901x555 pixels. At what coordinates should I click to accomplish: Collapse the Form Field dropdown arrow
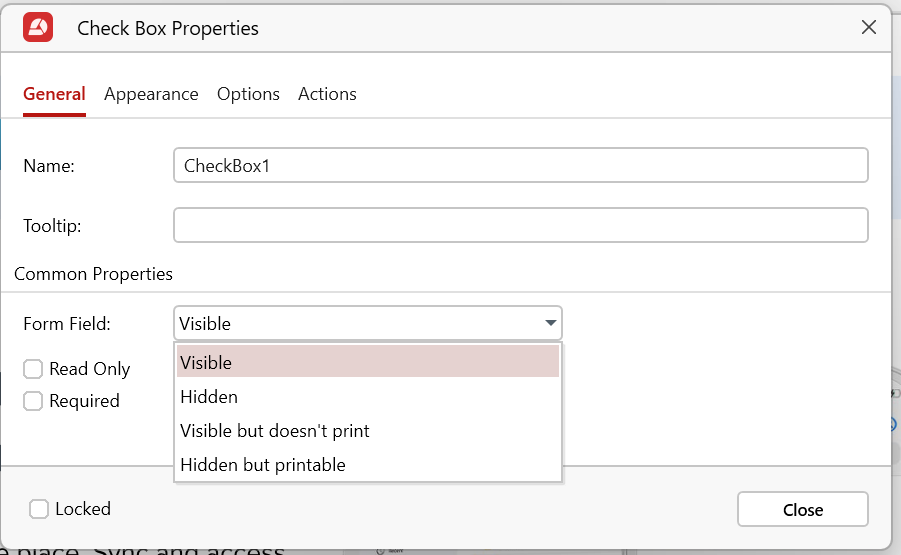coord(550,323)
